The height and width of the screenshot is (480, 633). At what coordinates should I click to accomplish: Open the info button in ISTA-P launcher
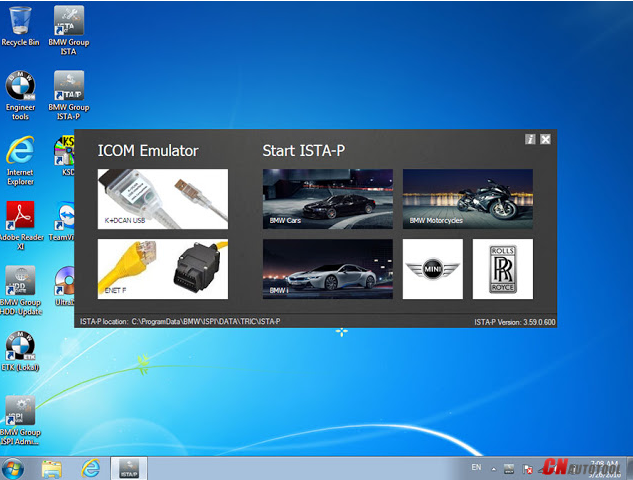tap(530, 139)
